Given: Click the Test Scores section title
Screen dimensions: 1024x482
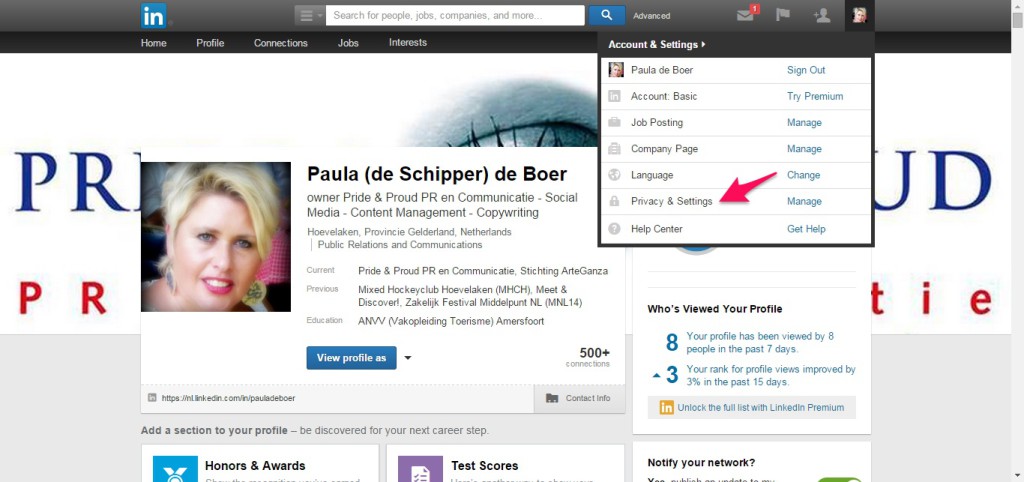Looking at the screenshot, I should 484,466.
